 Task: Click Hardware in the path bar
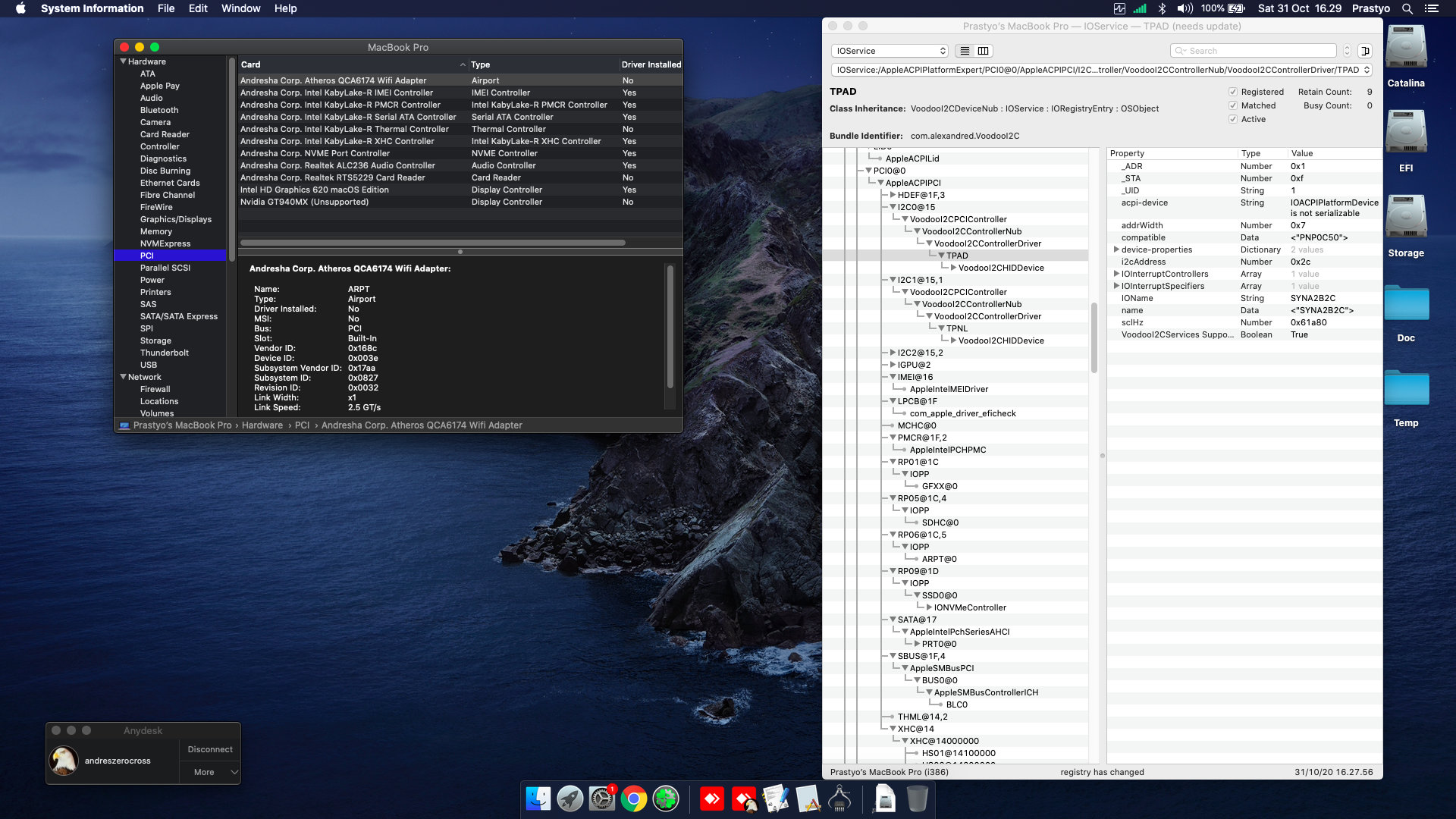coord(262,425)
